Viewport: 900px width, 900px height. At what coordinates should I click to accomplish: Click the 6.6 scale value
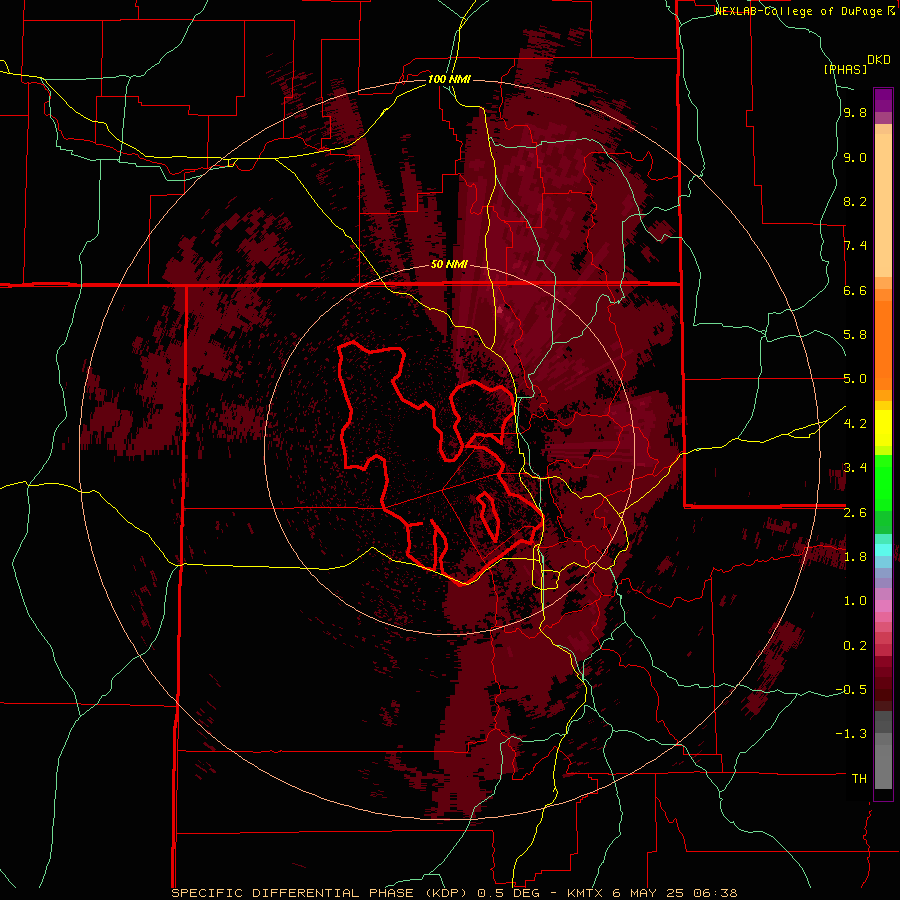(855, 290)
